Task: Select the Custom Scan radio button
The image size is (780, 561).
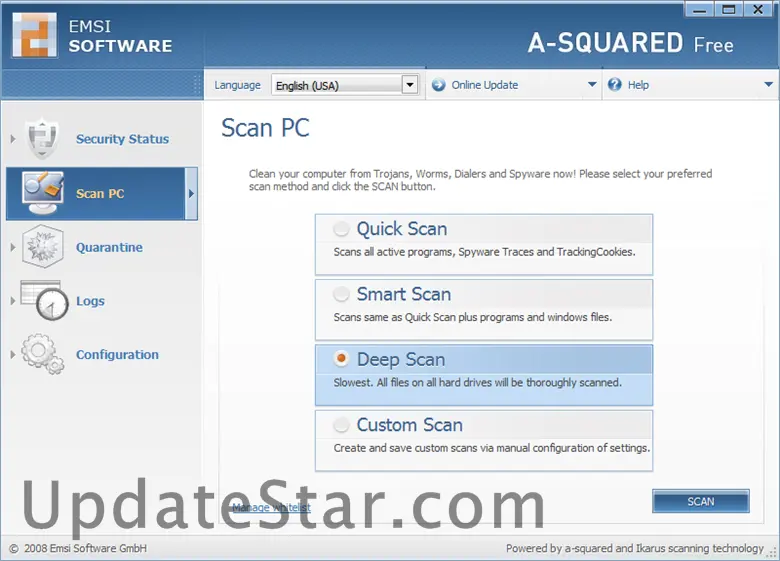Action: coord(341,425)
